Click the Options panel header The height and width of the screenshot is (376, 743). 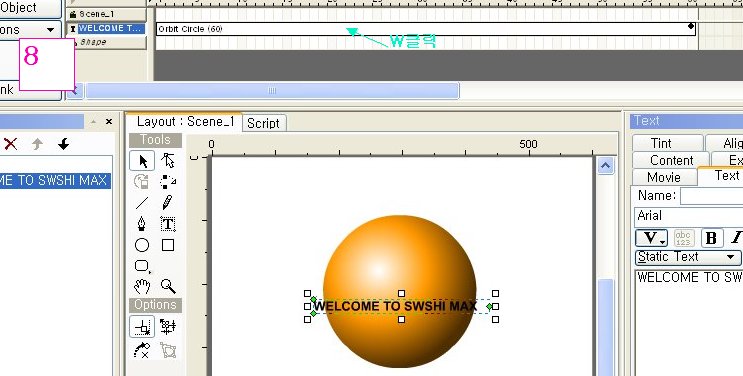[x=155, y=305]
